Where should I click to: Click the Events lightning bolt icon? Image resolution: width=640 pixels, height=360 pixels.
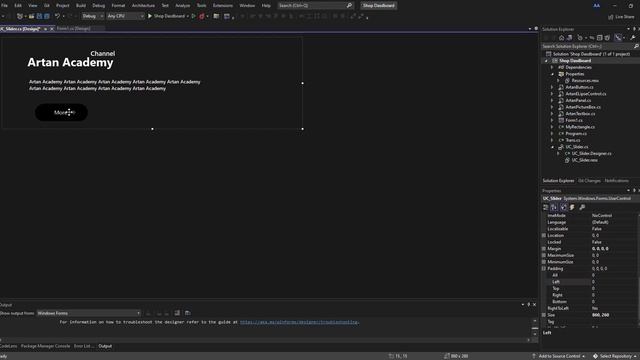click(572, 207)
